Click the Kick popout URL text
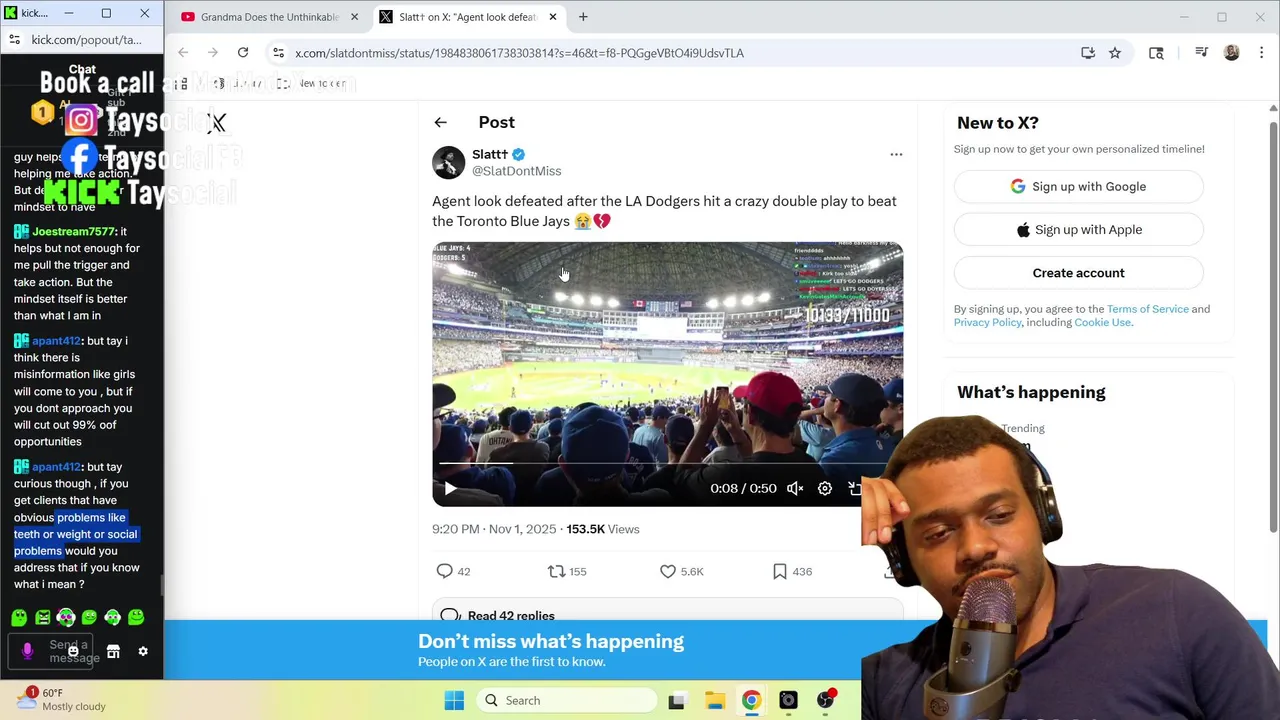 [86, 40]
